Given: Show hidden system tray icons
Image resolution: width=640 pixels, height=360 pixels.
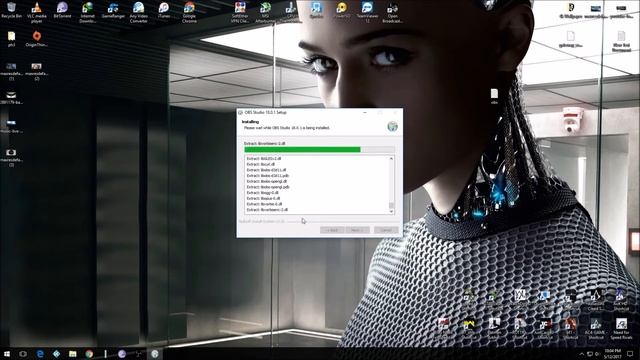Looking at the screenshot, I should pyautogui.click(x=582, y=354).
